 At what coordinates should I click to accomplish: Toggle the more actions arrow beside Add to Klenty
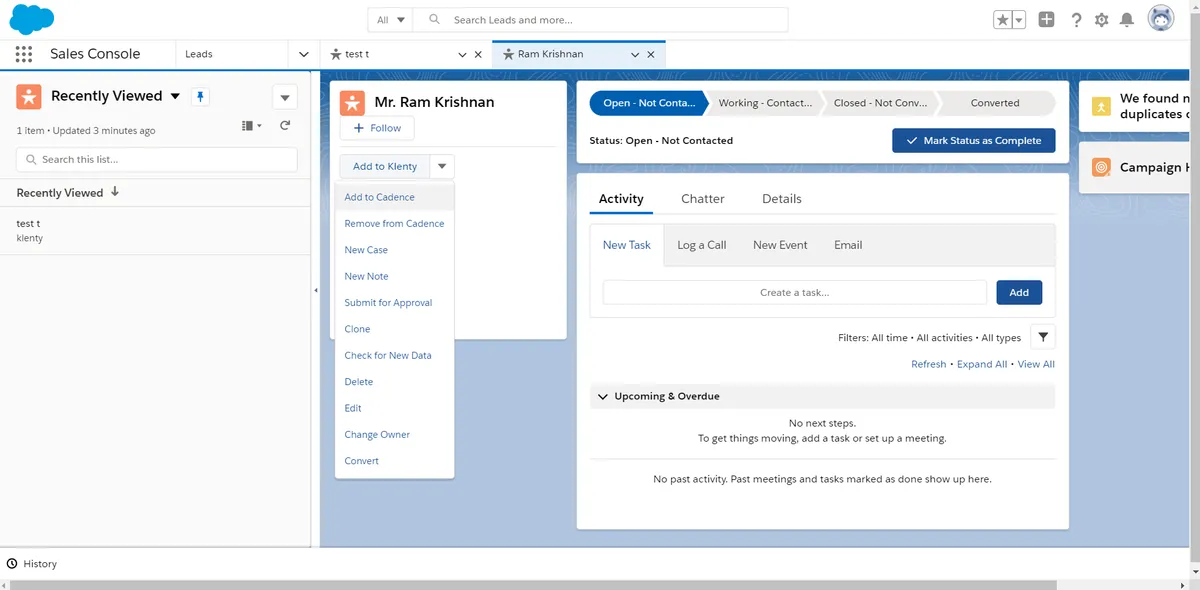[443, 167]
